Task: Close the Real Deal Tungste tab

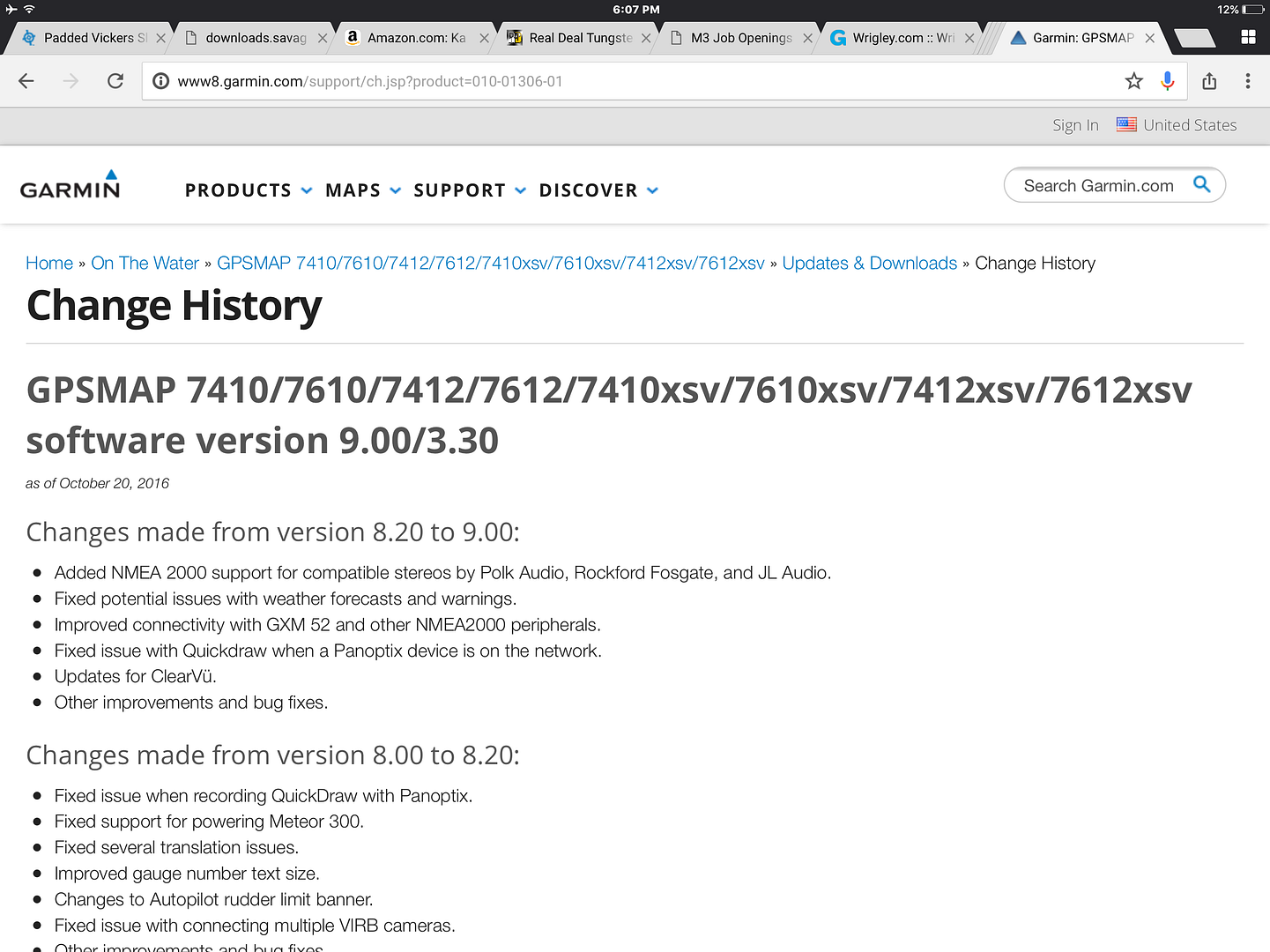Action: [646, 38]
